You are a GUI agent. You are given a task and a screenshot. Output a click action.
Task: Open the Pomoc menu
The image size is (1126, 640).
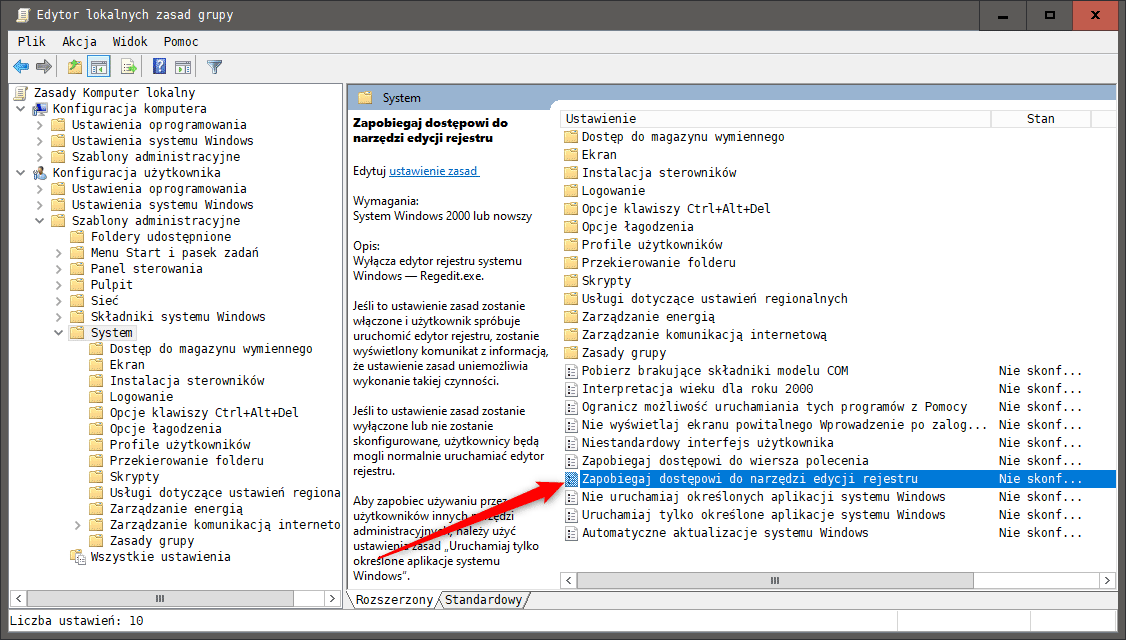[181, 42]
